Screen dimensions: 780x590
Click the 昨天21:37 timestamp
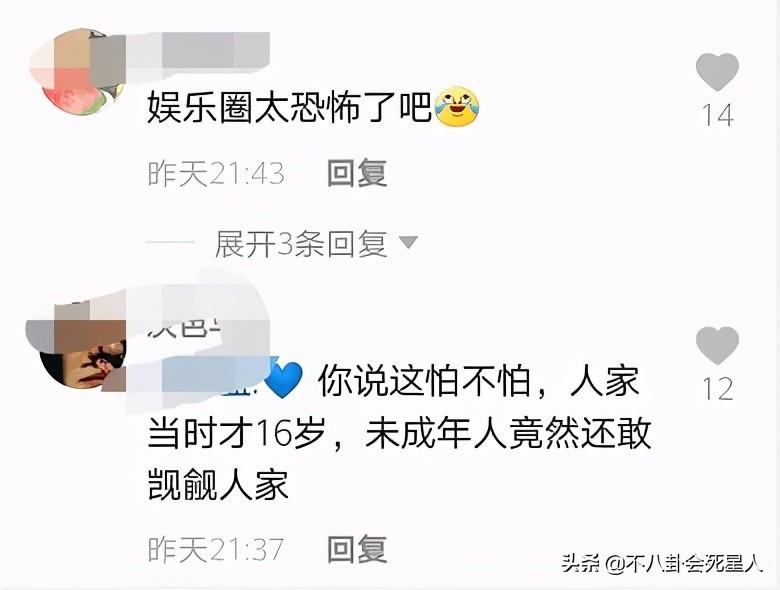point(216,549)
